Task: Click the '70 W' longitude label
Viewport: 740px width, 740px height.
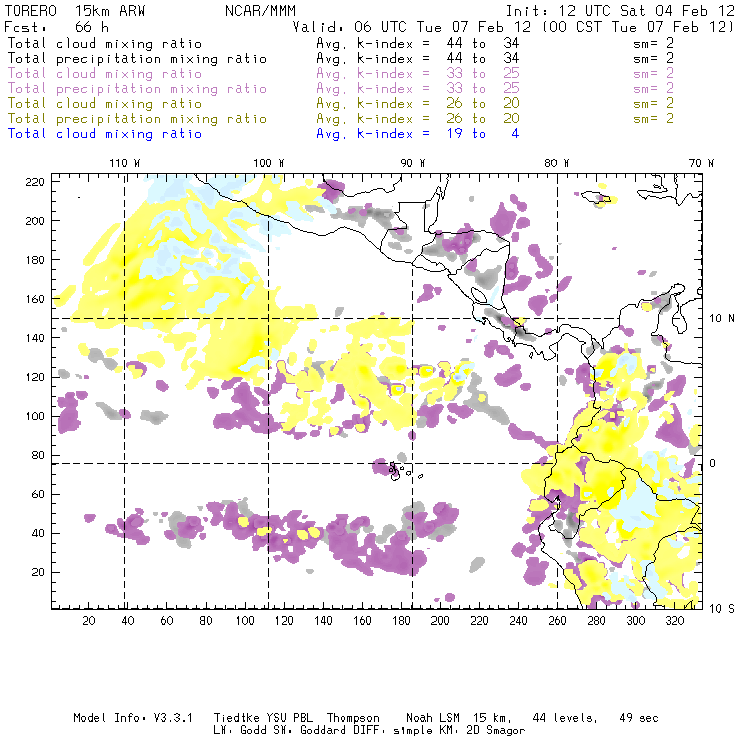Action: click(701, 163)
